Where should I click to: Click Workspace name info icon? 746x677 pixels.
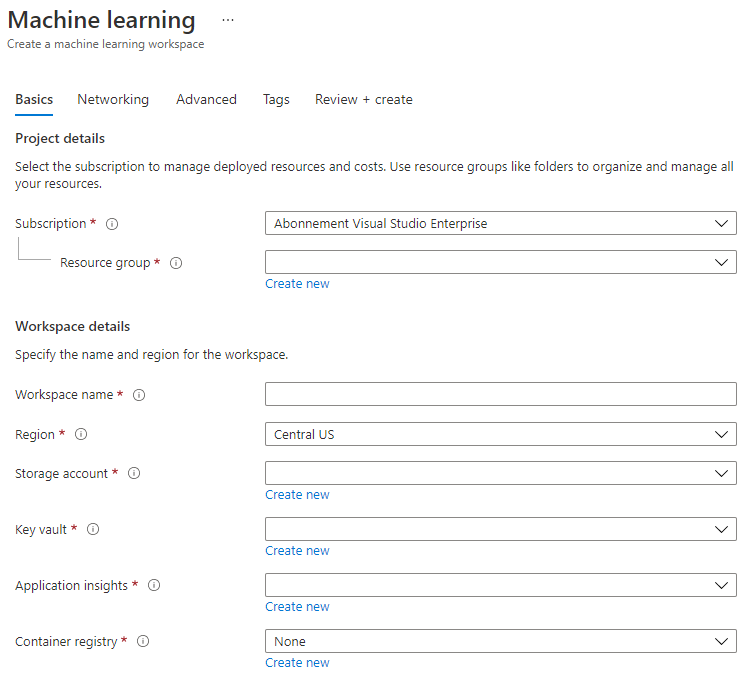click(x=139, y=395)
